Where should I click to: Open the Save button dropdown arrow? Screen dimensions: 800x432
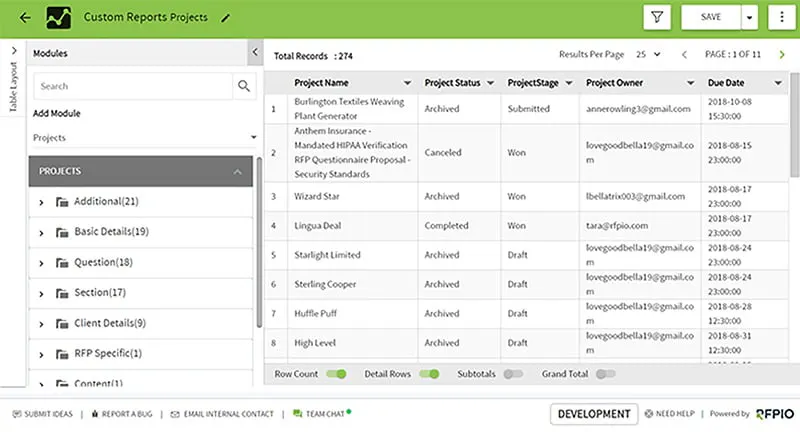749,17
